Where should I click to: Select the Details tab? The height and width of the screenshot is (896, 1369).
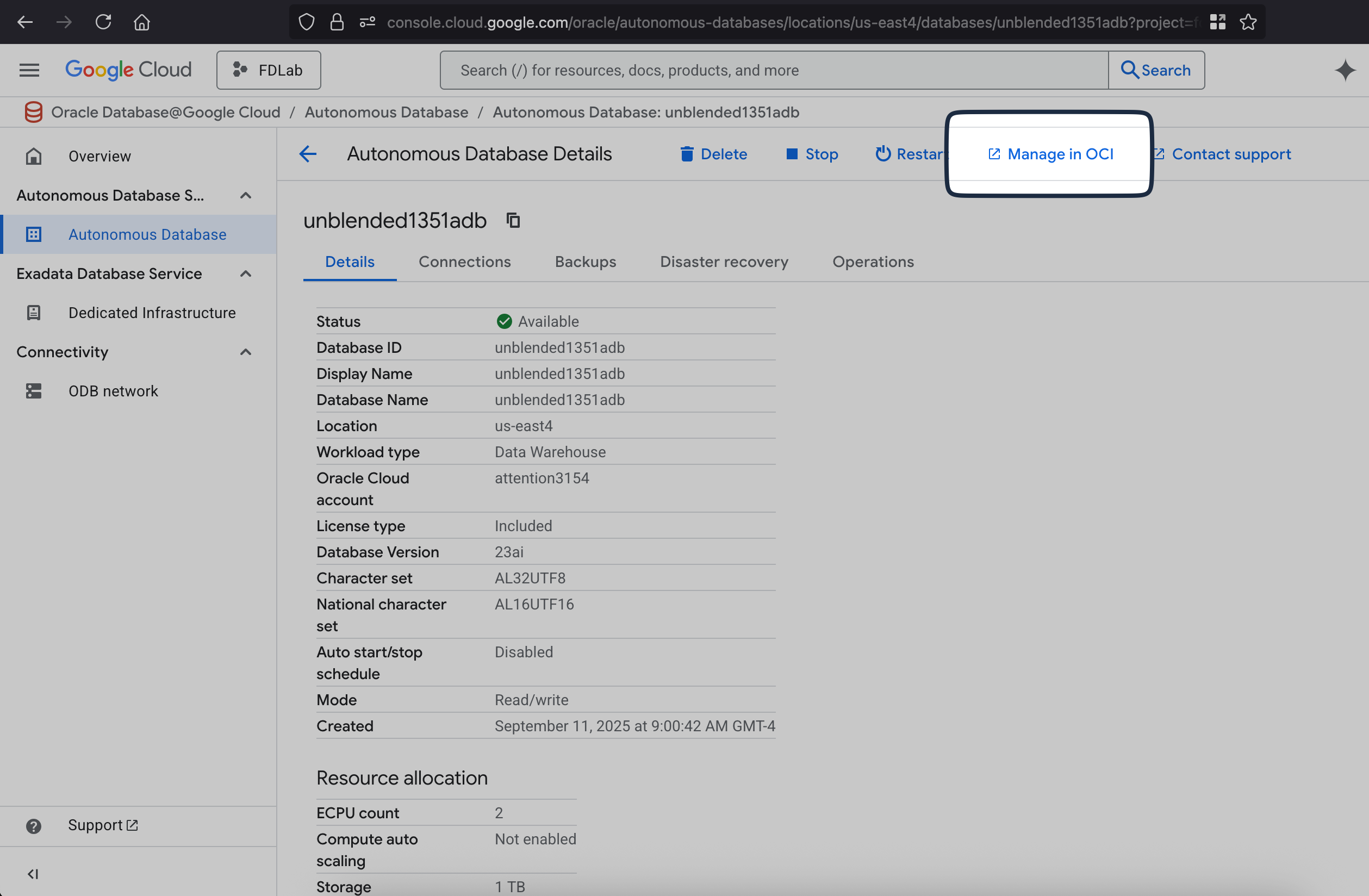tap(350, 262)
